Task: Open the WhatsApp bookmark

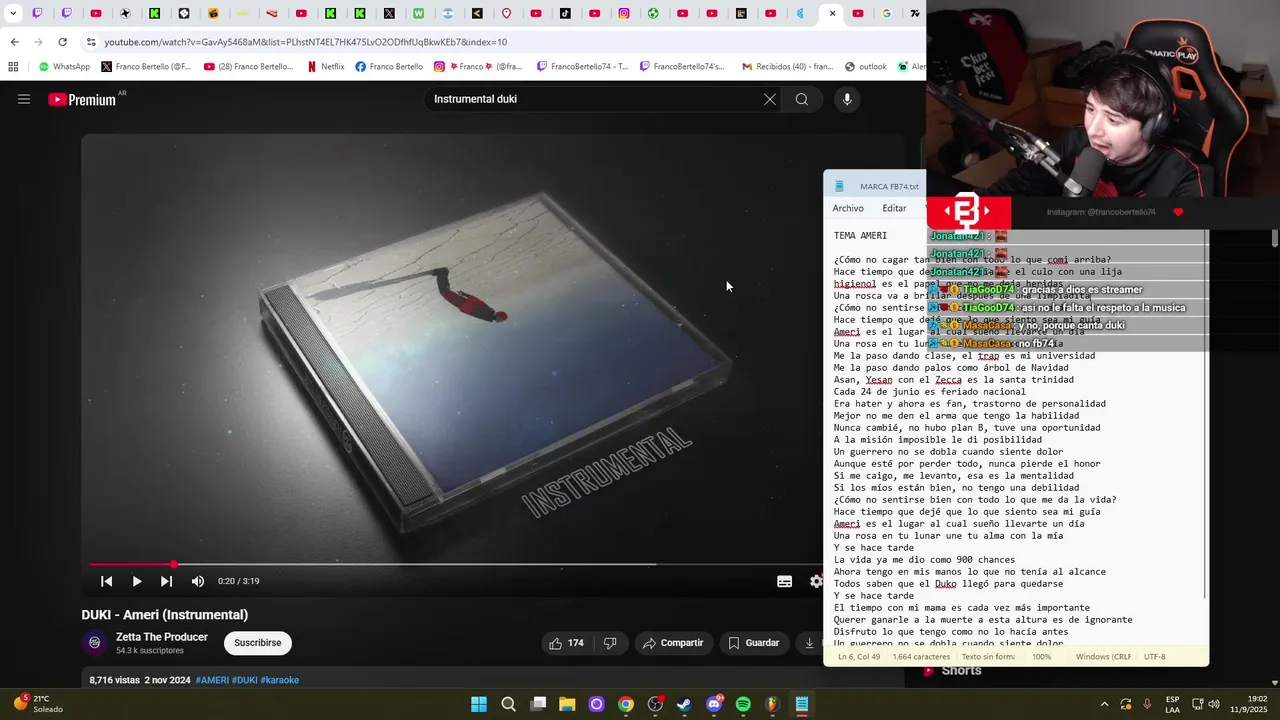Action: (64, 67)
